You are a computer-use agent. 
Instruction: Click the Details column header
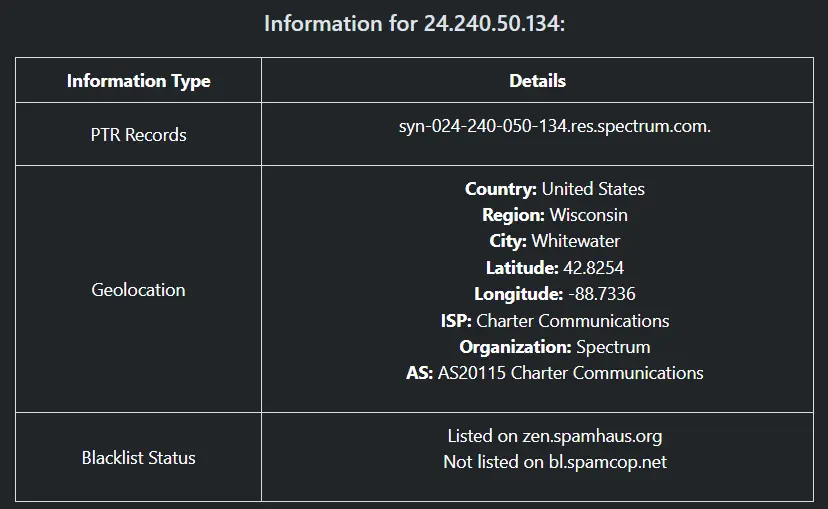click(537, 81)
